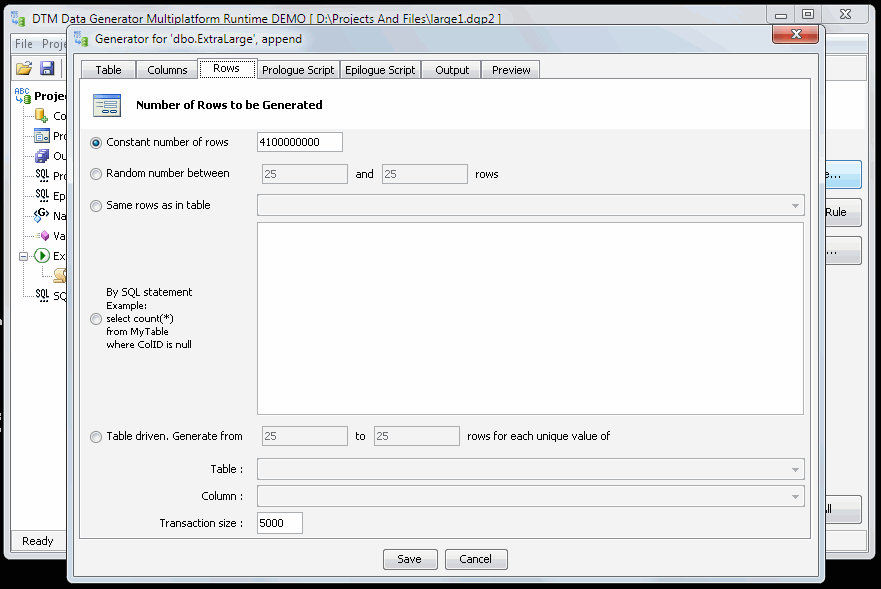This screenshot has width=881, height=589.
Task: Save the generator settings
Action: coord(410,559)
